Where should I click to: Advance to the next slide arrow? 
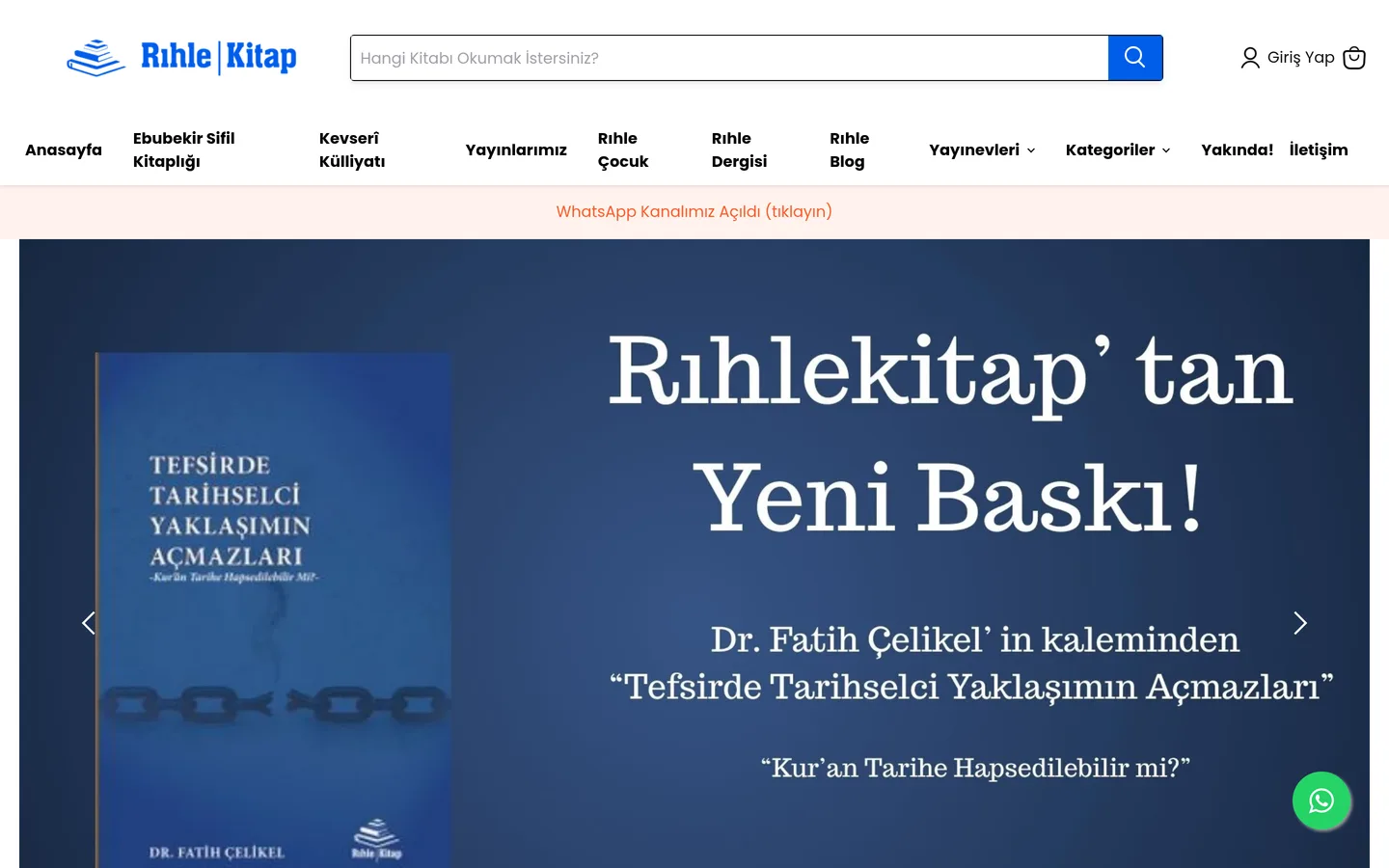click(x=1300, y=623)
